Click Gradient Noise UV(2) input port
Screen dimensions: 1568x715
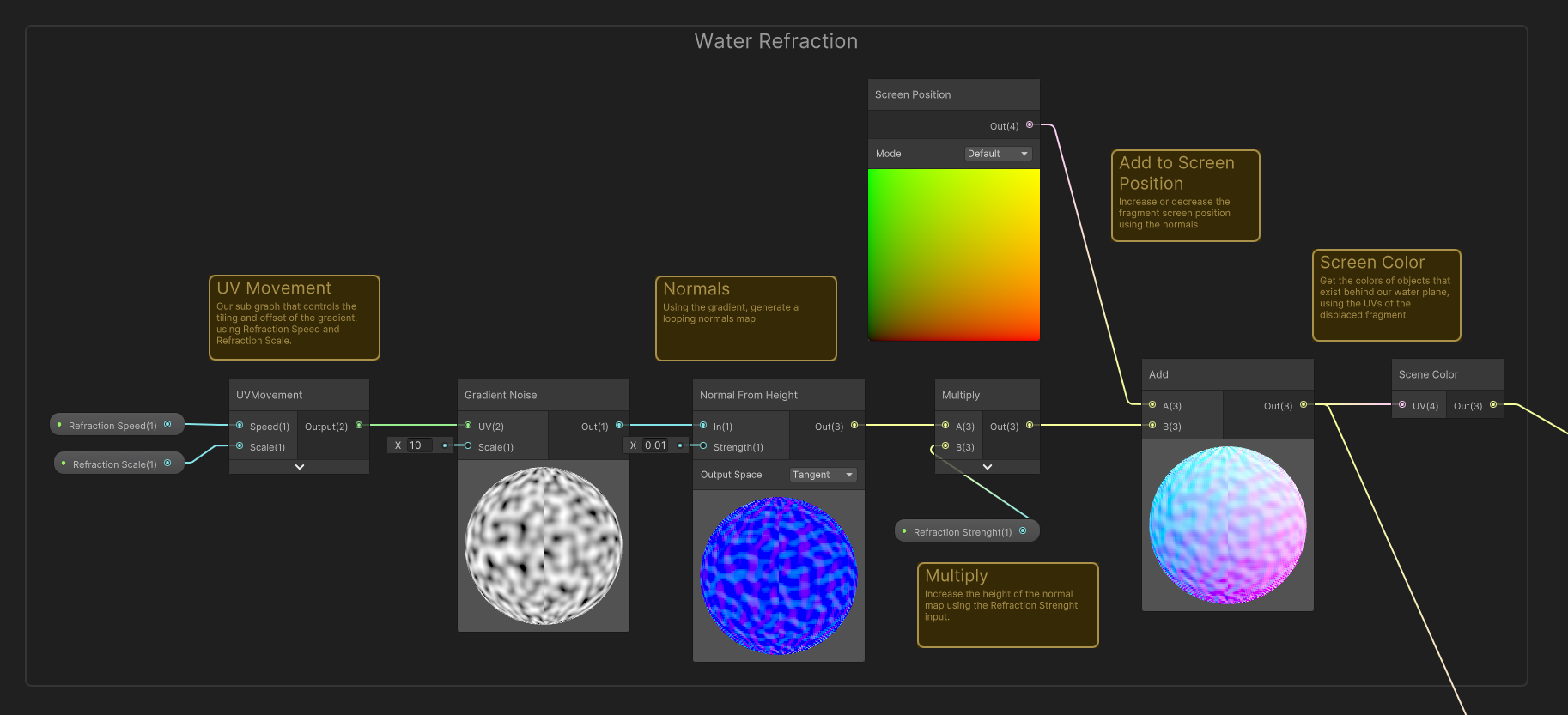468,426
